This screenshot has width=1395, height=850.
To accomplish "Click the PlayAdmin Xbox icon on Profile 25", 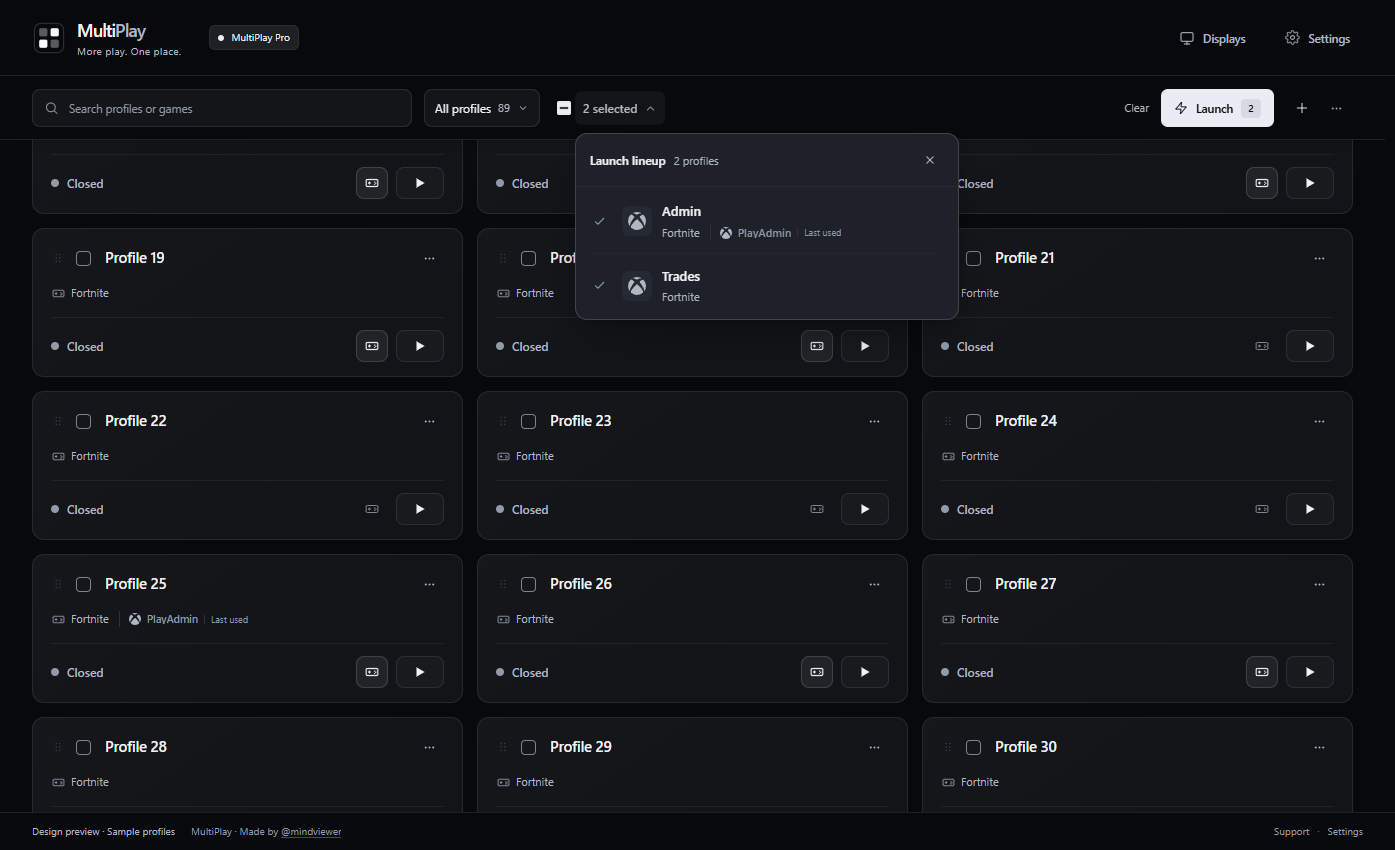I will tap(135, 619).
